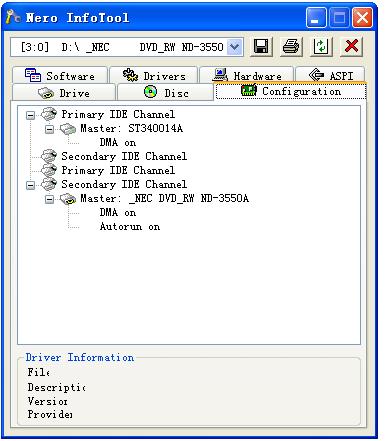Click the Provider label in Driver Information
Viewport: 387px width, 441px height.
coord(50,414)
